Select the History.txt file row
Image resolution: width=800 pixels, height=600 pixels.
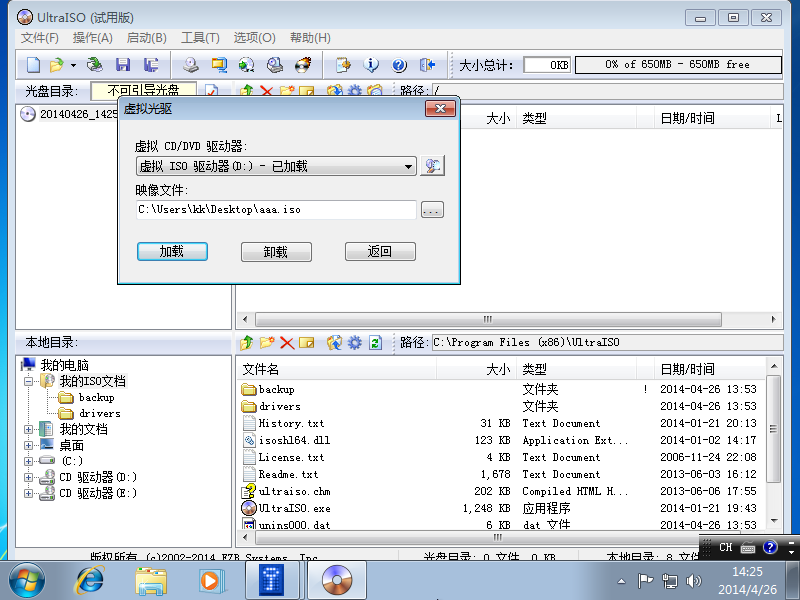coord(501,423)
